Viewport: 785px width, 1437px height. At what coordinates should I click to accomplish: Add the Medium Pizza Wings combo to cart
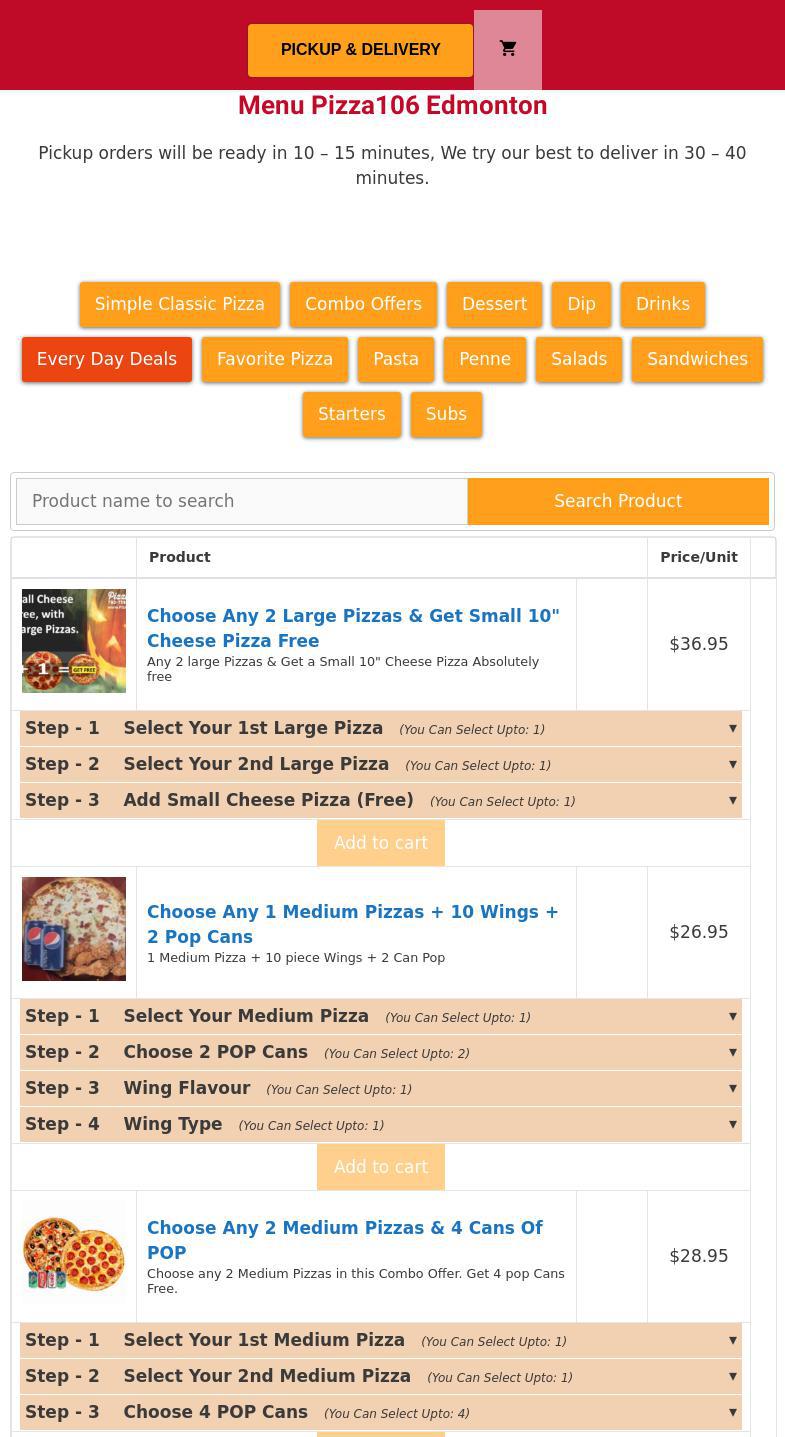click(381, 1167)
